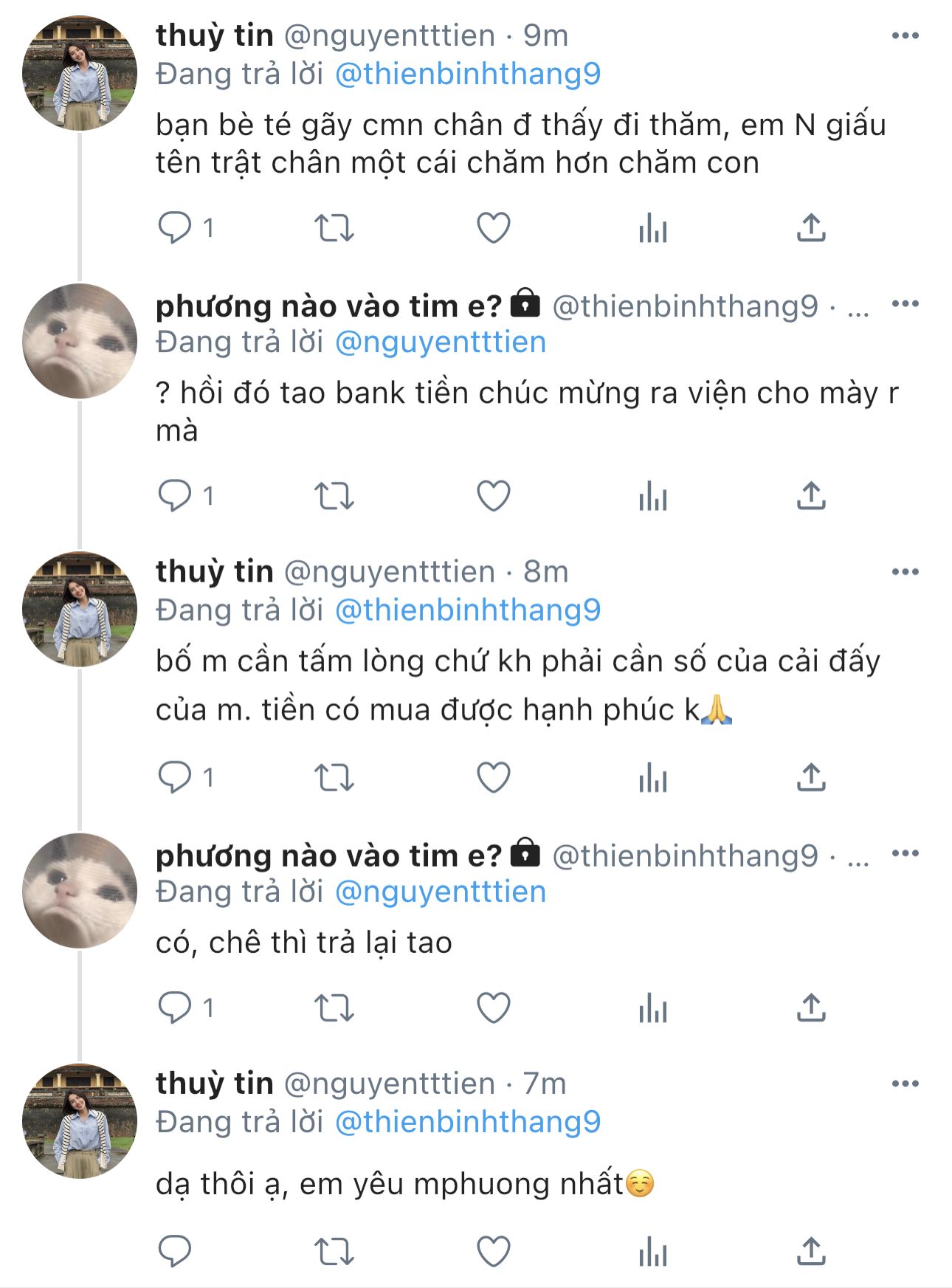Like the 'hồi đó tao bank tiền' tweet

[494, 495]
